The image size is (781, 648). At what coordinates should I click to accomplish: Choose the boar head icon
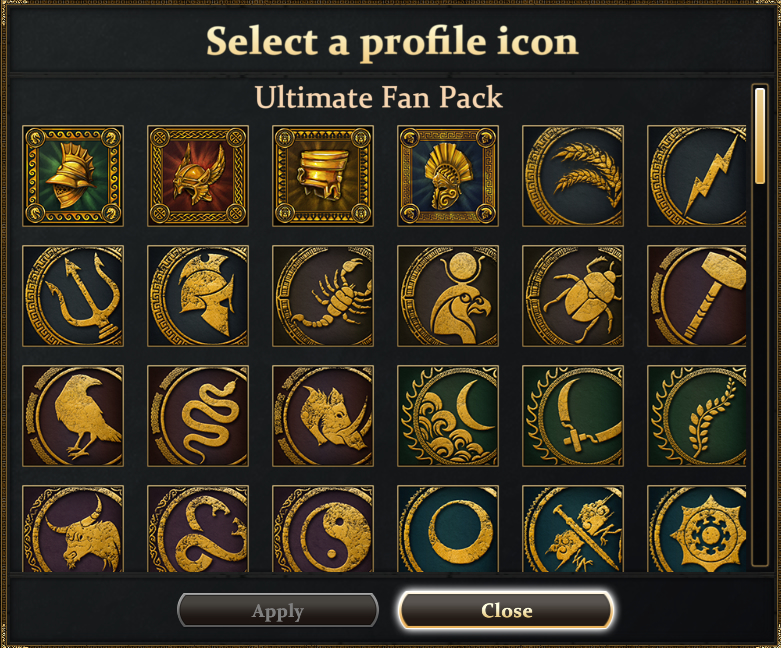(323, 415)
